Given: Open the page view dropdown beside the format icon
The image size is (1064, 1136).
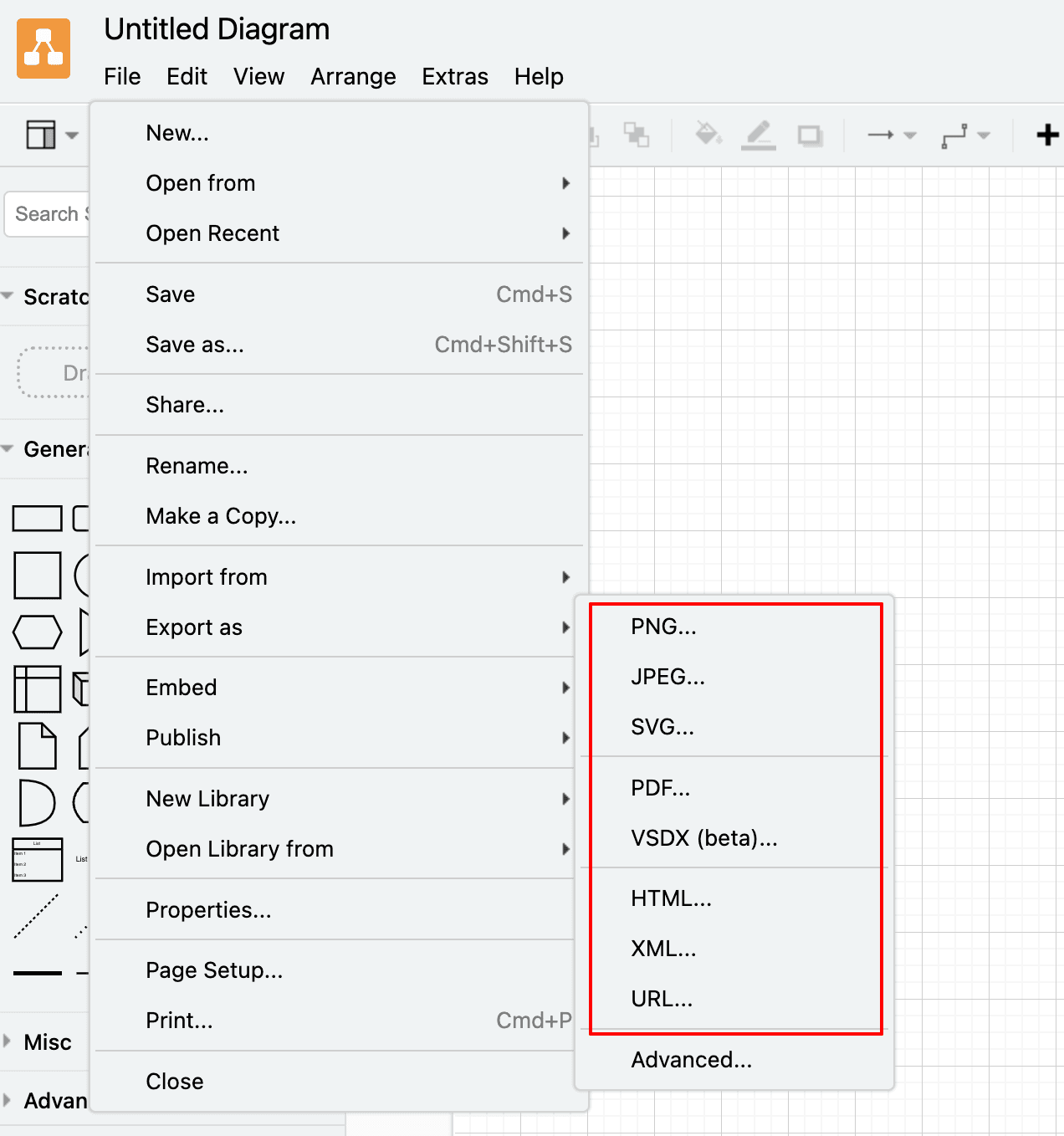Looking at the screenshot, I should [71, 135].
